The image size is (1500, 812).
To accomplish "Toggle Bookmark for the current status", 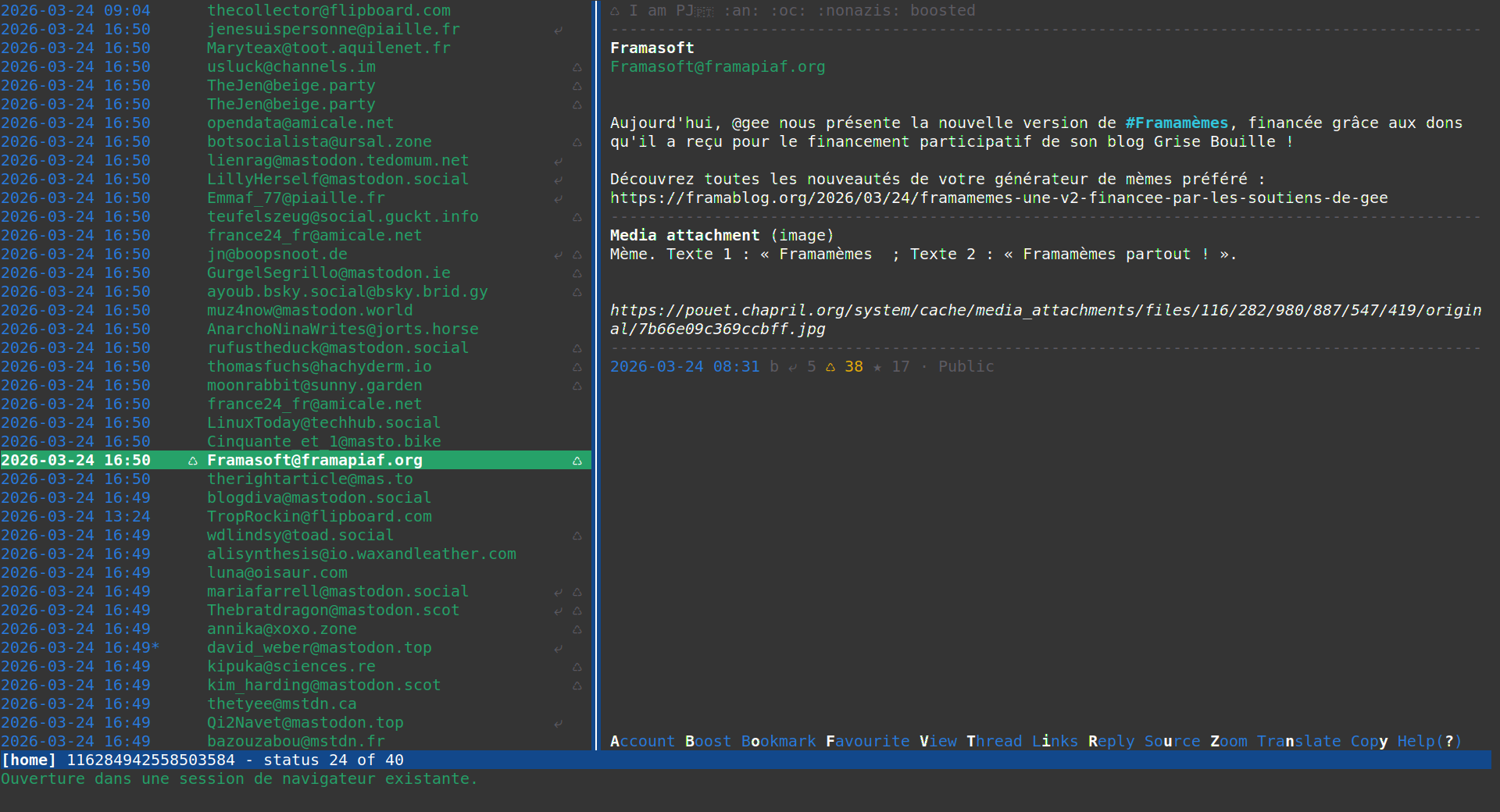I will coord(778,741).
